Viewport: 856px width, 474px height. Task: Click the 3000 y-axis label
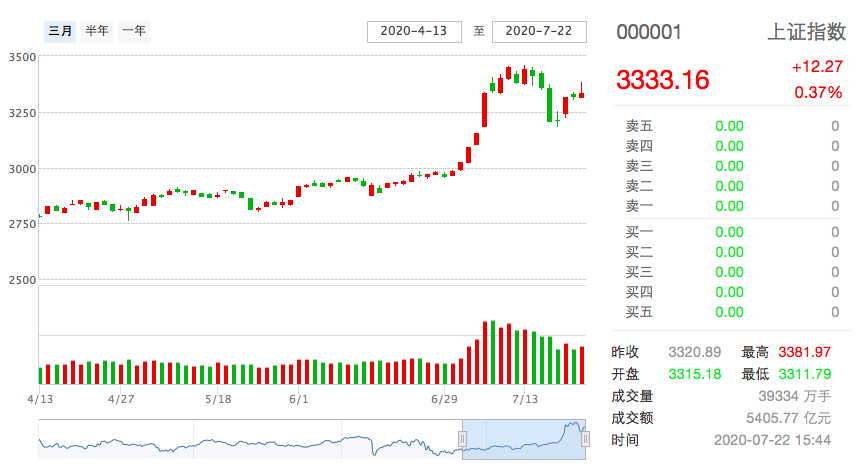pos(22,169)
